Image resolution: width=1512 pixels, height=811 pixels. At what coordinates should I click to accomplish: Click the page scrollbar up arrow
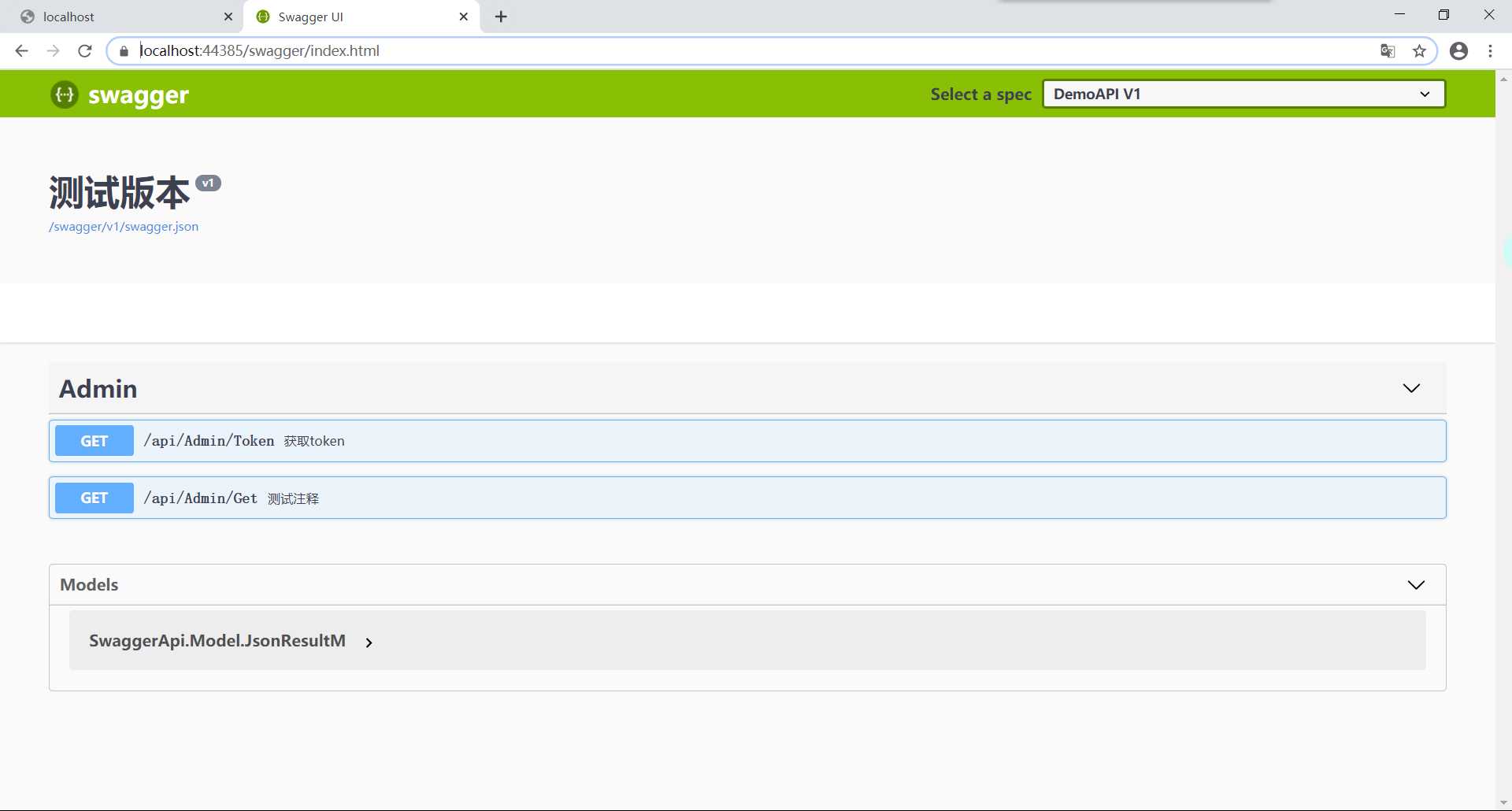pos(1503,79)
